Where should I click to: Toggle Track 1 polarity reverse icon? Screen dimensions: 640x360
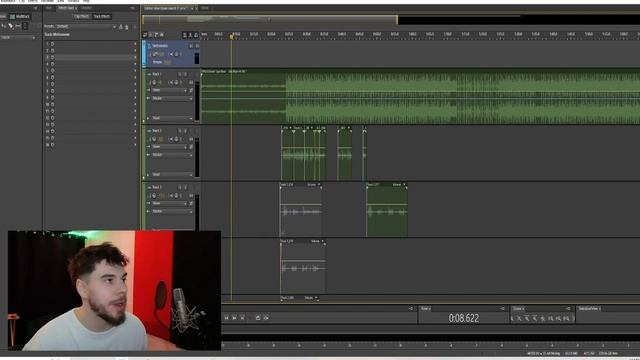tap(191, 90)
